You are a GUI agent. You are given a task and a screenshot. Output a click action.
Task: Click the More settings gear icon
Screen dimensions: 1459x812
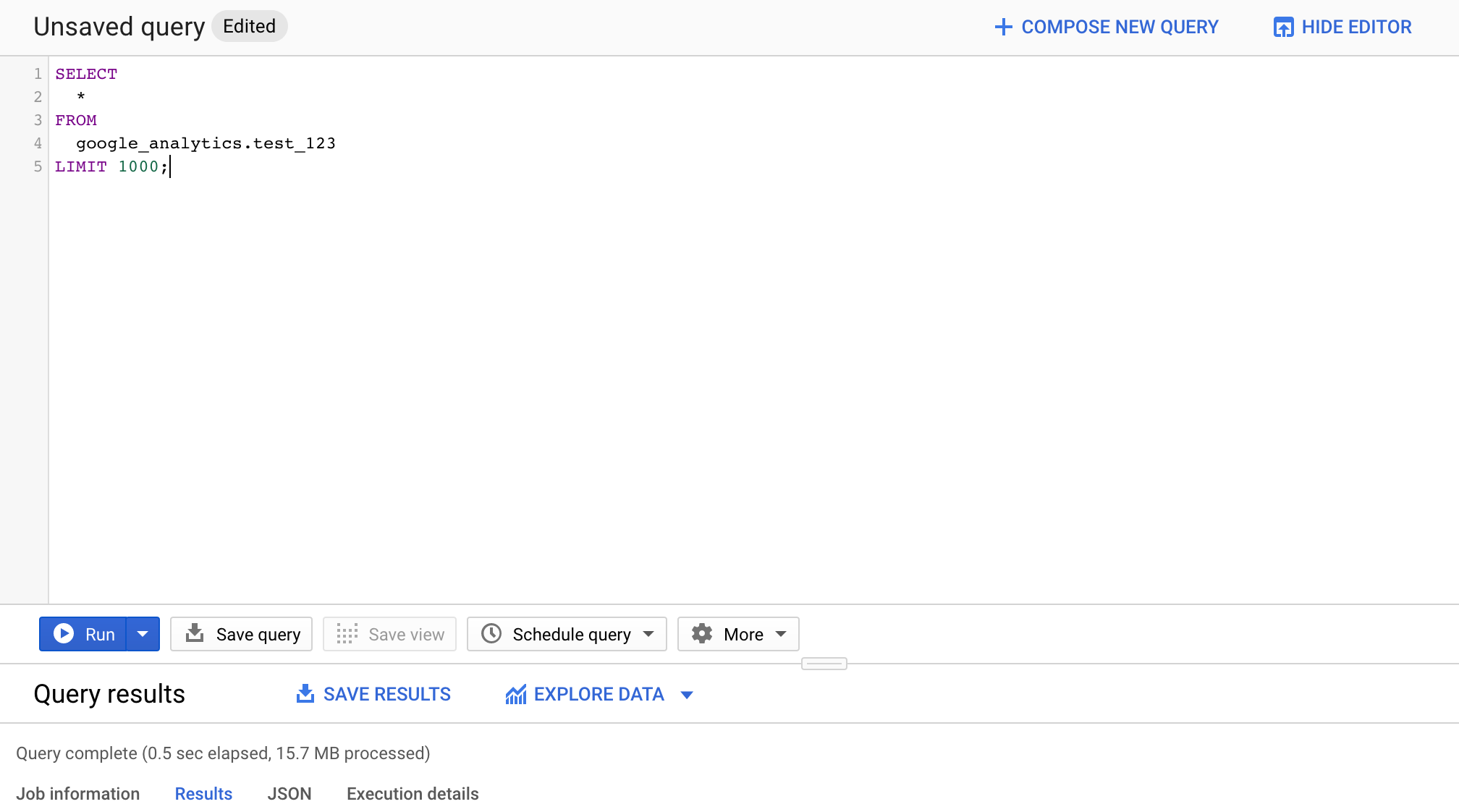click(702, 634)
